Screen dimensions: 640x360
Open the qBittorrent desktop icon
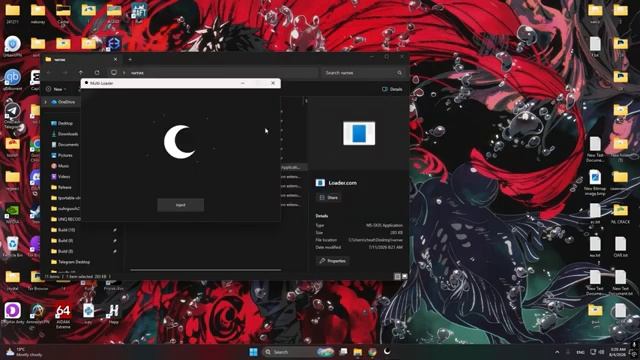pos(12,79)
